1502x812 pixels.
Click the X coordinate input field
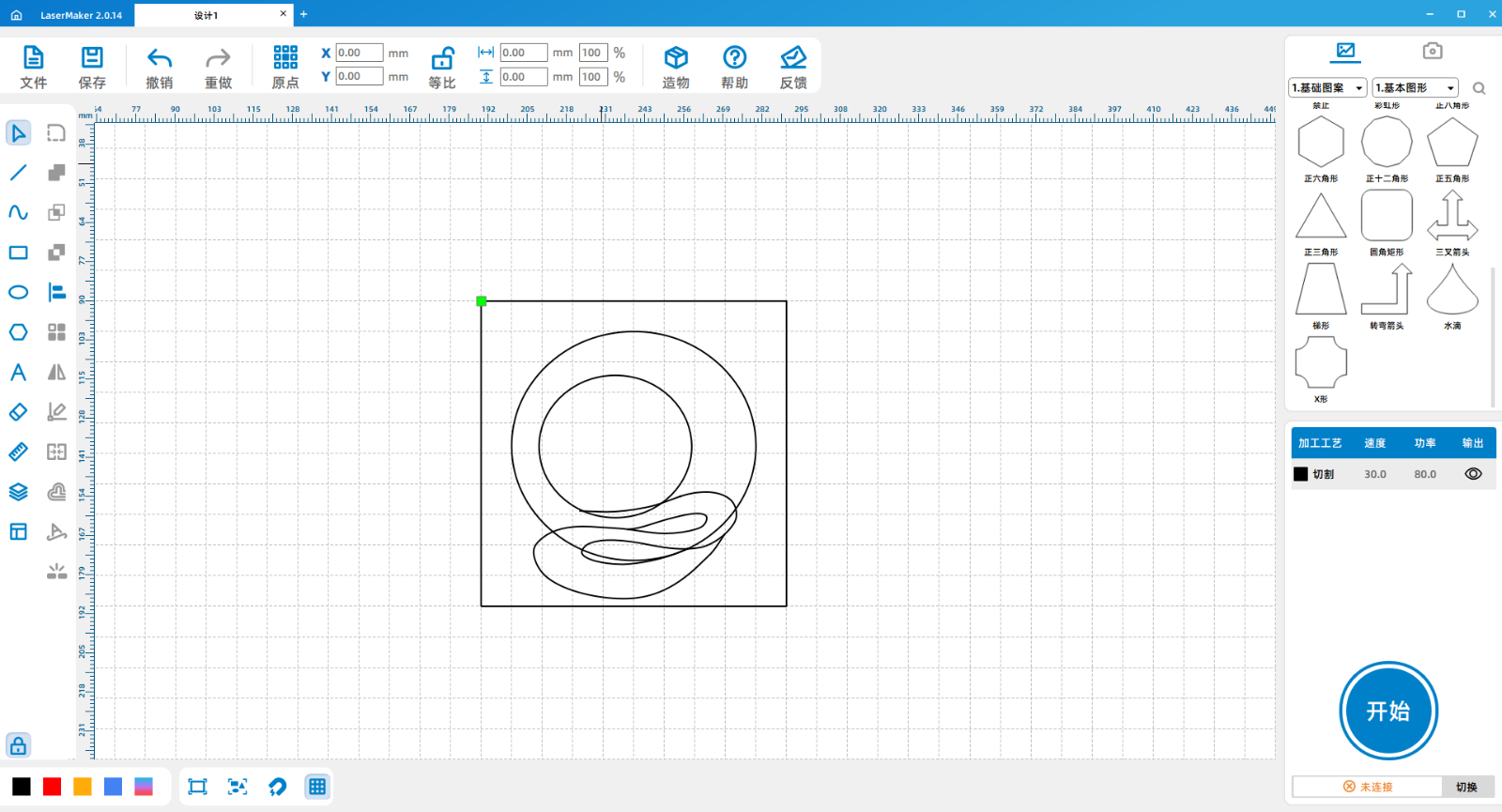(360, 54)
